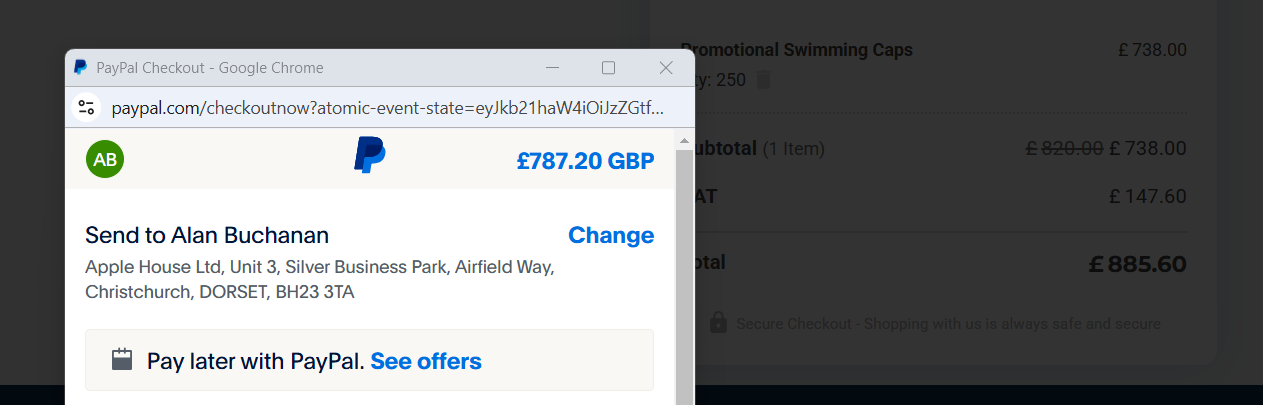Maximize the PayPal Checkout popup window
The height and width of the screenshot is (405, 1263).
(x=608, y=68)
